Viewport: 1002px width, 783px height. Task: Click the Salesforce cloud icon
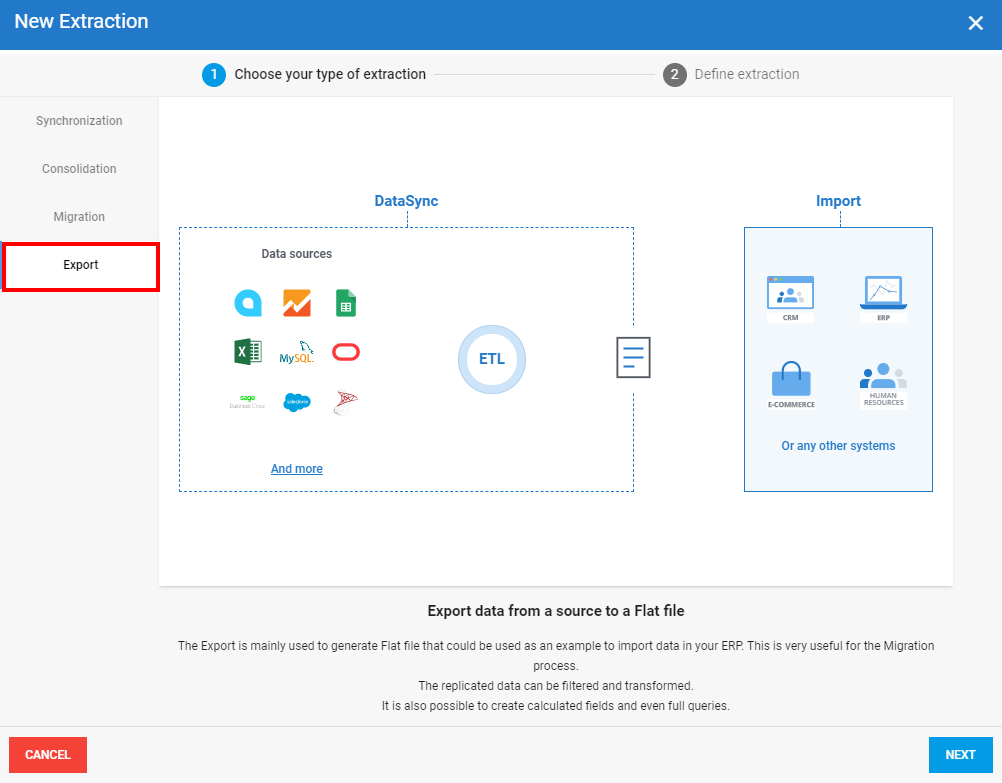tap(297, 403)
